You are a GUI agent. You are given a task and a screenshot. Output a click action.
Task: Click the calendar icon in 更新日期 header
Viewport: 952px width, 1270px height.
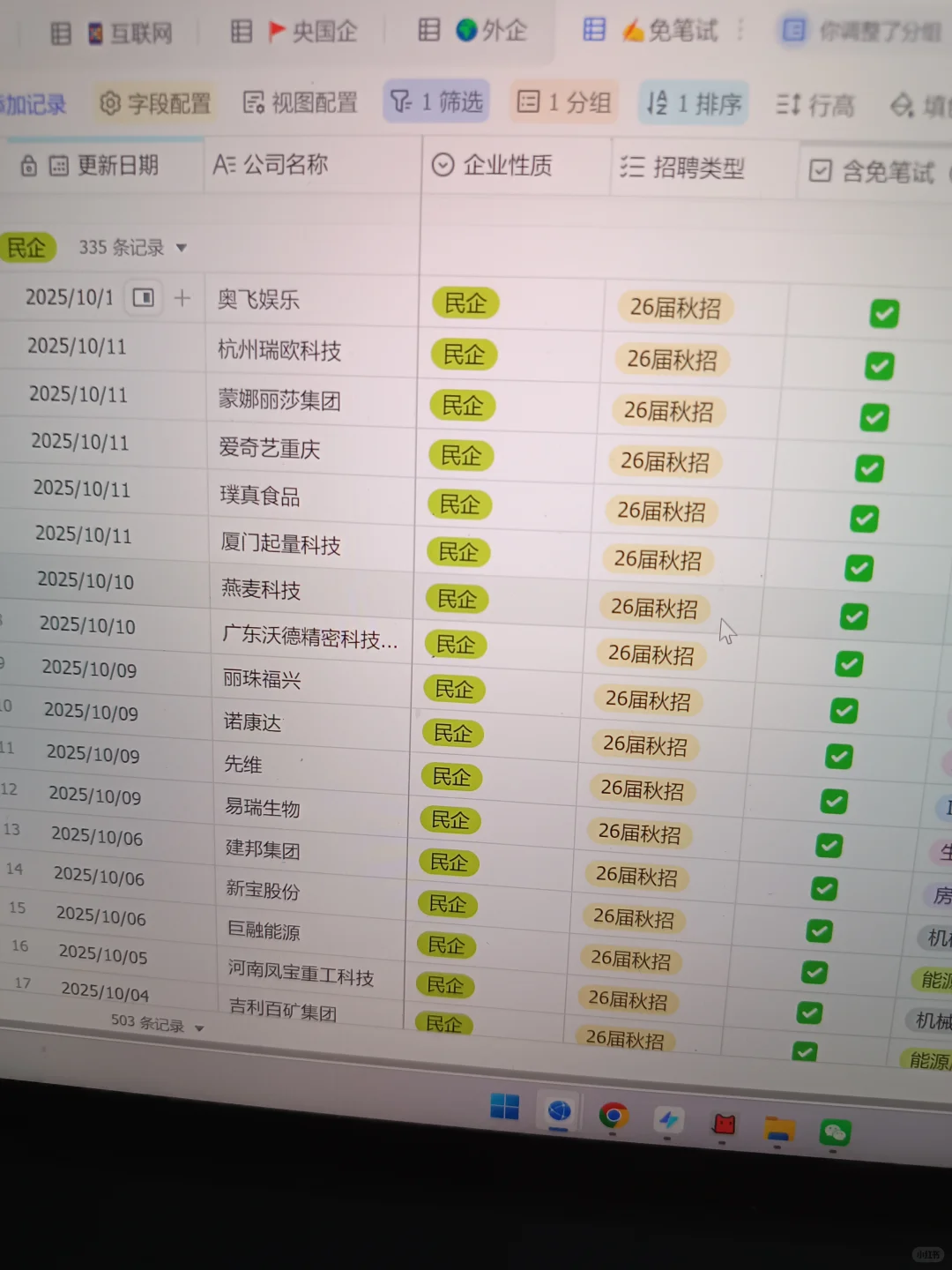(58, 165)
